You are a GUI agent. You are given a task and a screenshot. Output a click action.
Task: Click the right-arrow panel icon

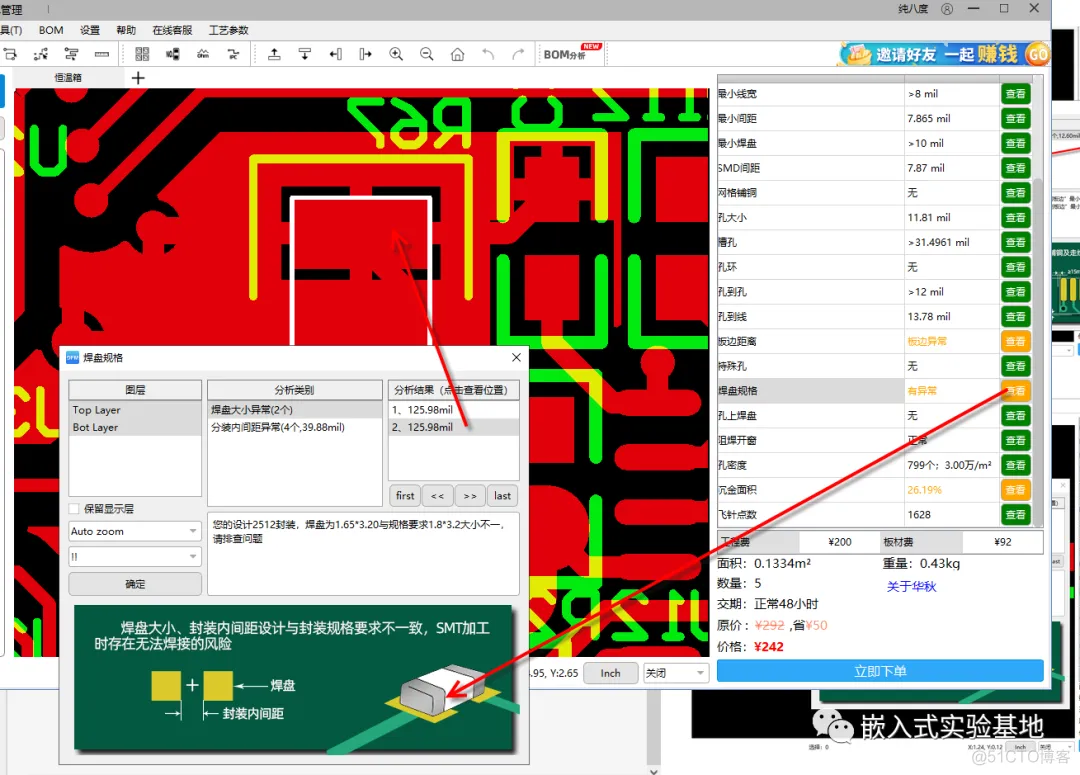(366, 54)
